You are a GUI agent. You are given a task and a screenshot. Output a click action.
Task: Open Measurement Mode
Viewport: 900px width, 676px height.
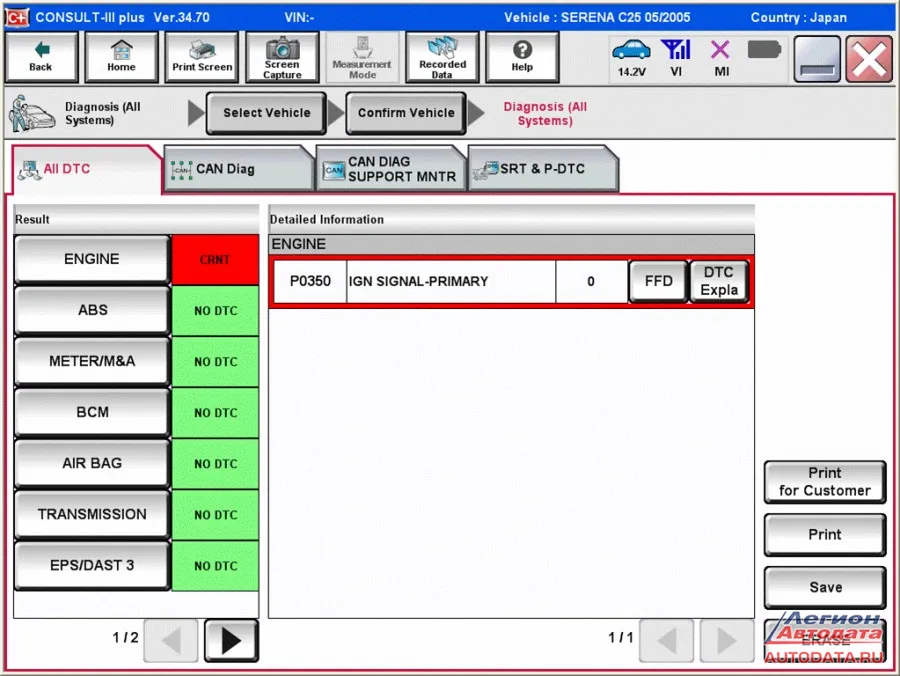click(362, 57)
